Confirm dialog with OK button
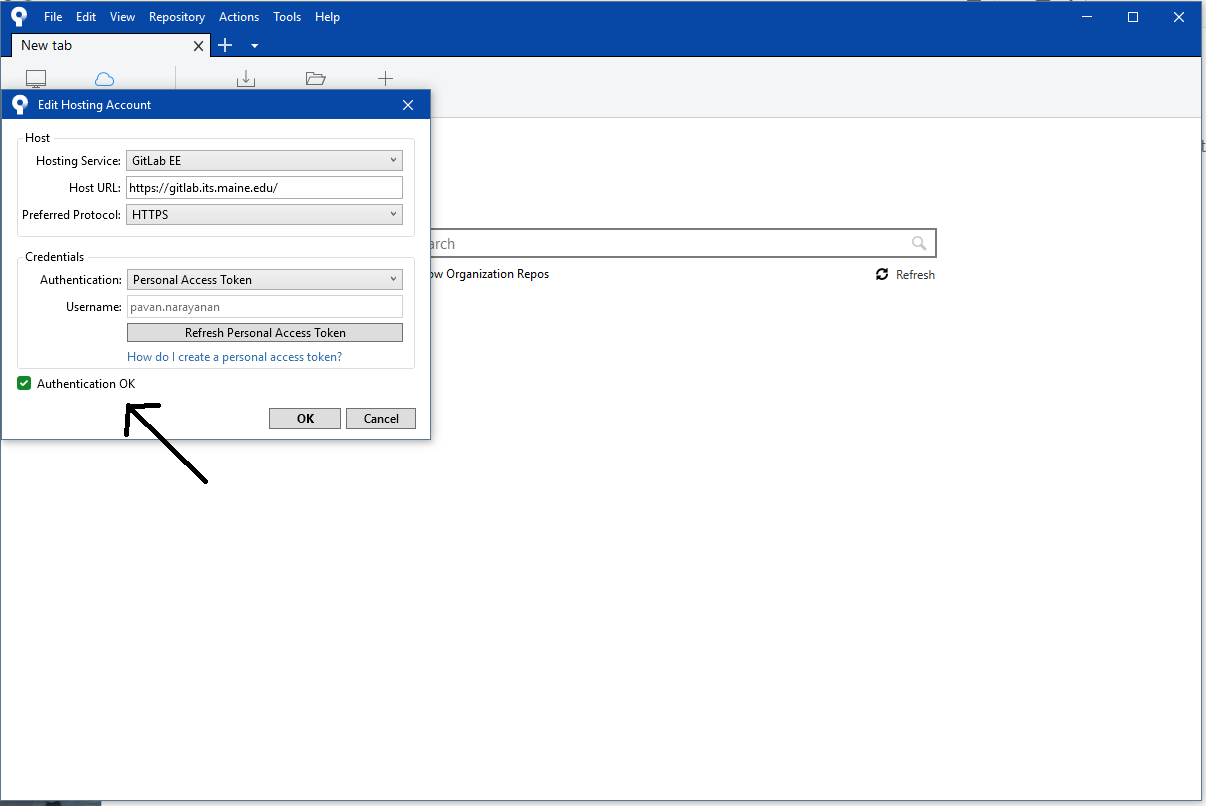The image size is (1206, 806). (x=305, y=419)
